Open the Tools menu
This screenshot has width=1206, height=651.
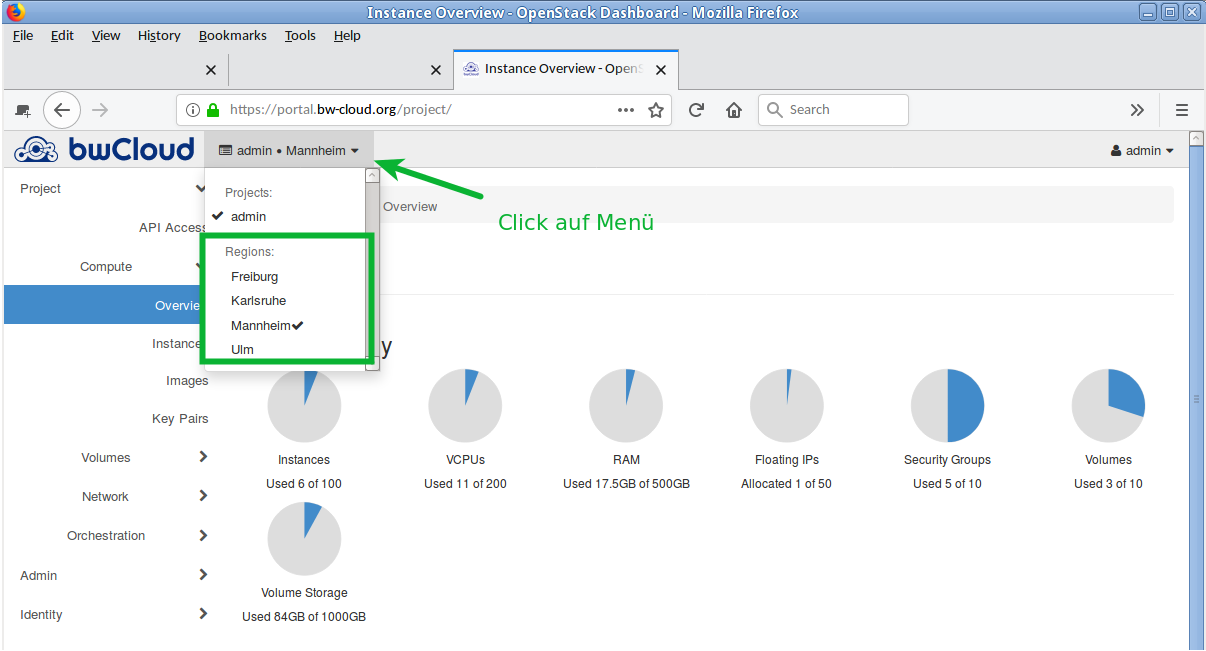coord(300,35)
